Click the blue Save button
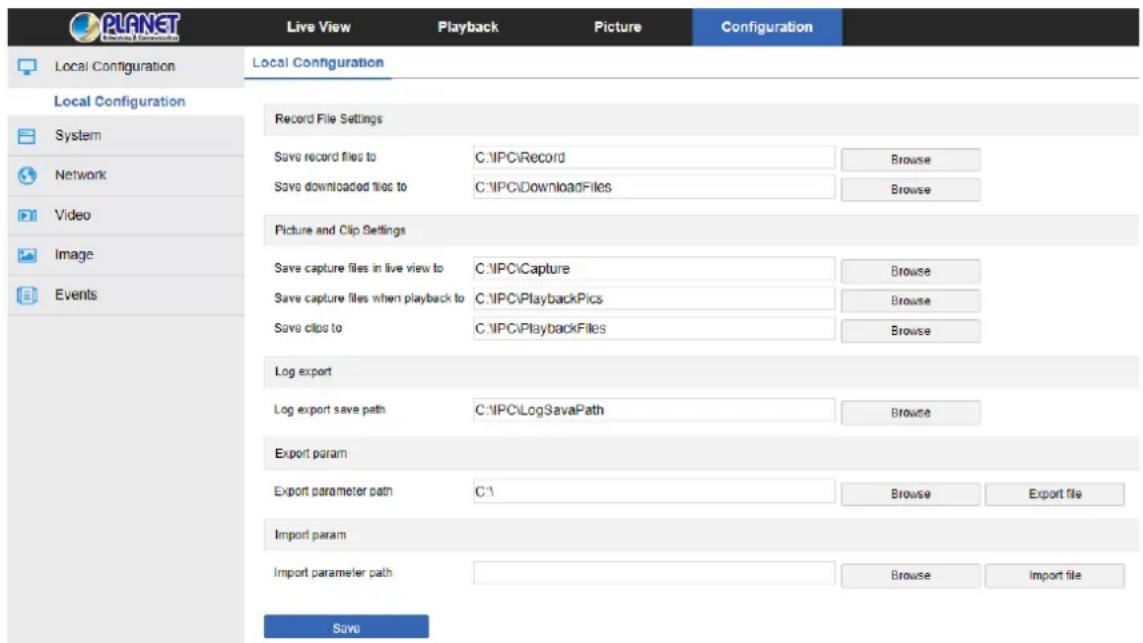This screenshot has height=643, width=1143. tap(346, 627)
